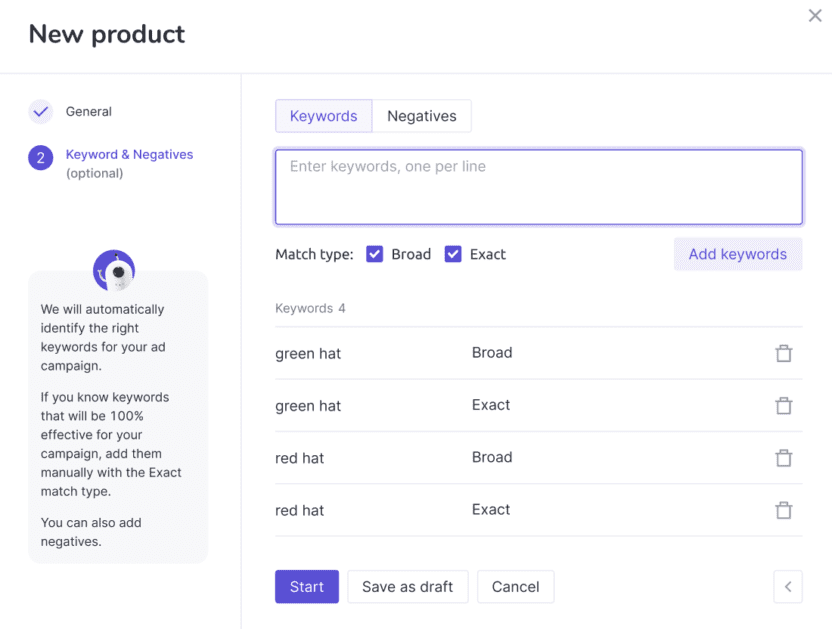Uncheck the Exact match type checkbox
The width and height of the screenshot is (832, 629).
[x=453, y=254]
